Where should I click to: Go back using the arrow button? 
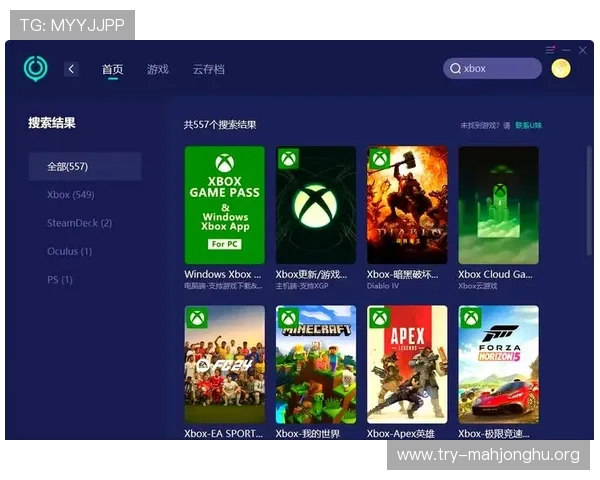[71, 69]
